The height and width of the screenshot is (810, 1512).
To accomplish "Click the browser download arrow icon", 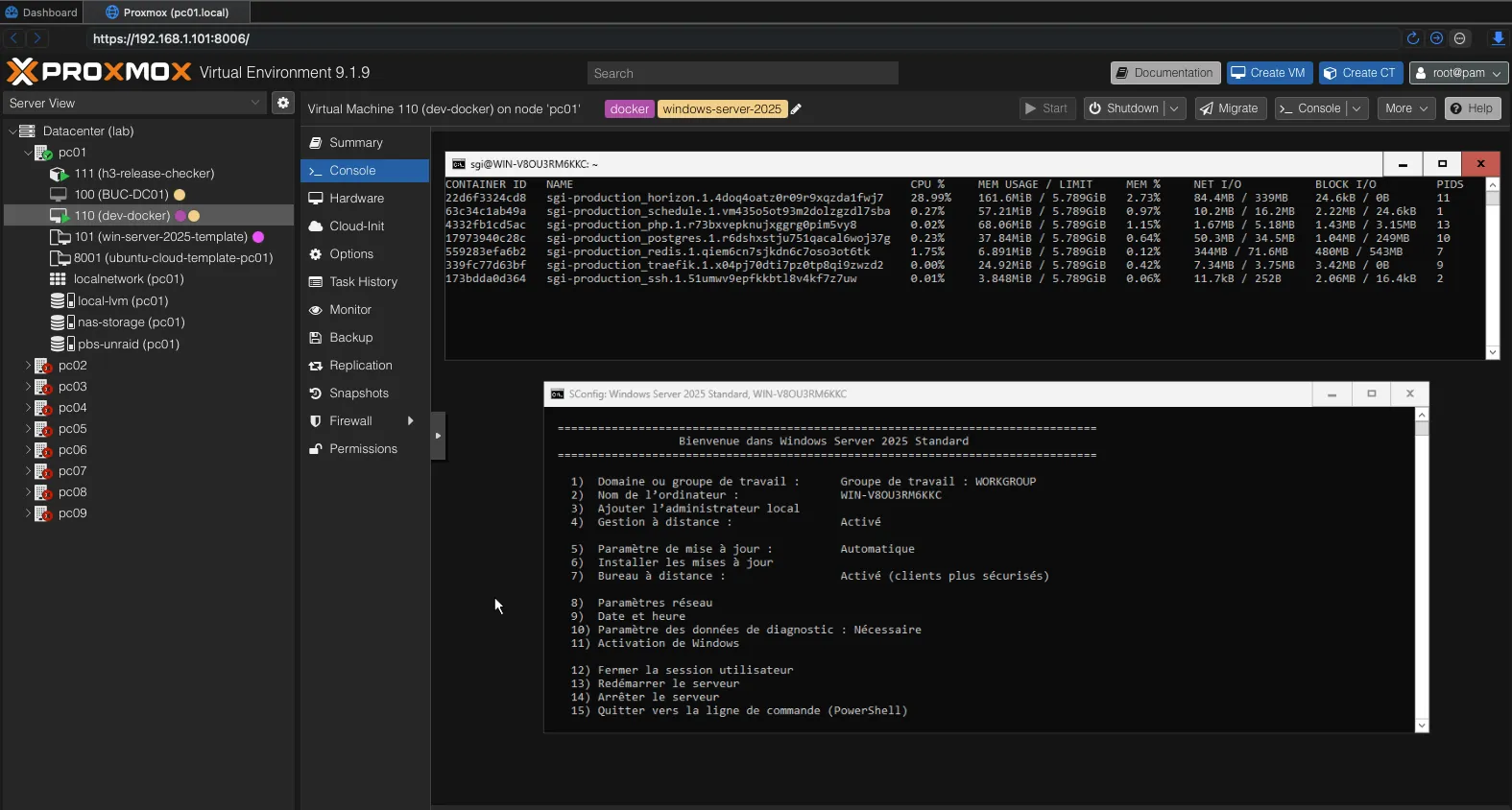I will tap(1498, 38).
